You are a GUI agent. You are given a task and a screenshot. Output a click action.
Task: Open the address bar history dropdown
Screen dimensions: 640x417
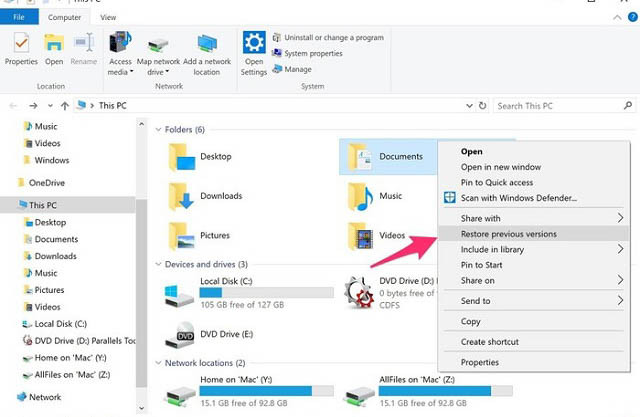(x=469, y=106)
